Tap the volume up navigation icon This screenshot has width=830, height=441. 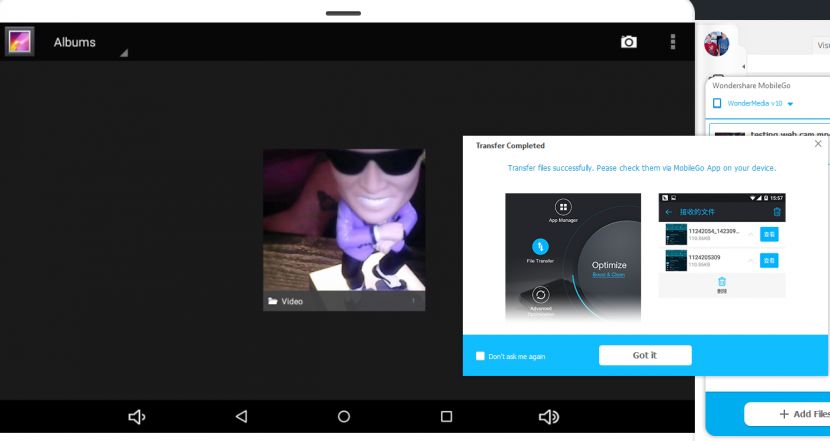click(548, 417)
